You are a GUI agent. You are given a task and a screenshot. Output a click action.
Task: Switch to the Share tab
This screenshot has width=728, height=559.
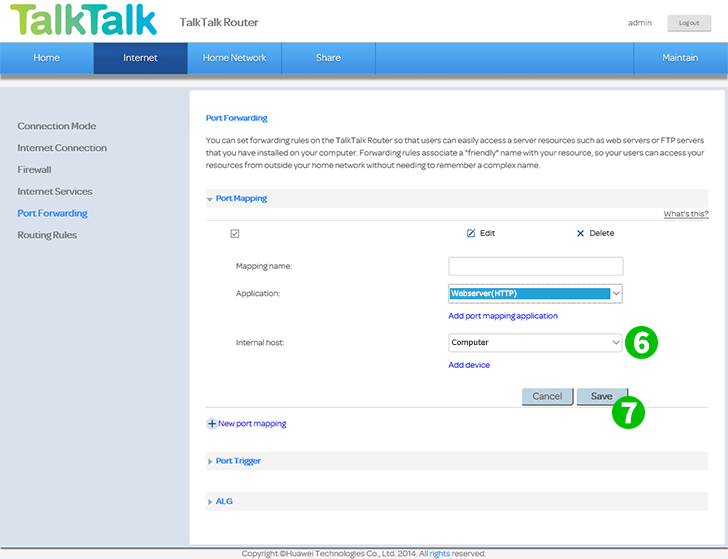pos(328,58)
